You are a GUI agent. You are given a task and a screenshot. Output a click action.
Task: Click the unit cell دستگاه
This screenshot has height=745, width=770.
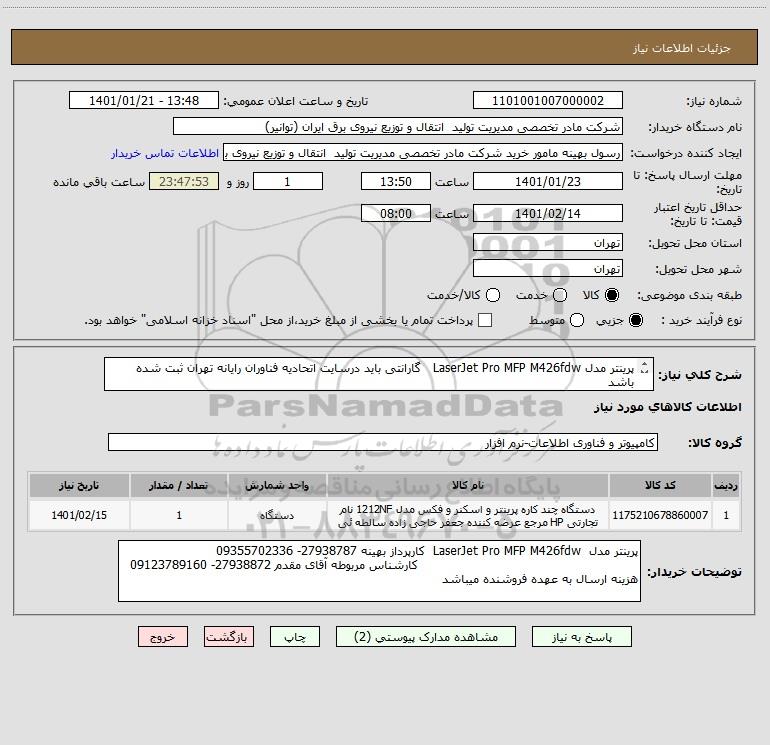point(277,515)
